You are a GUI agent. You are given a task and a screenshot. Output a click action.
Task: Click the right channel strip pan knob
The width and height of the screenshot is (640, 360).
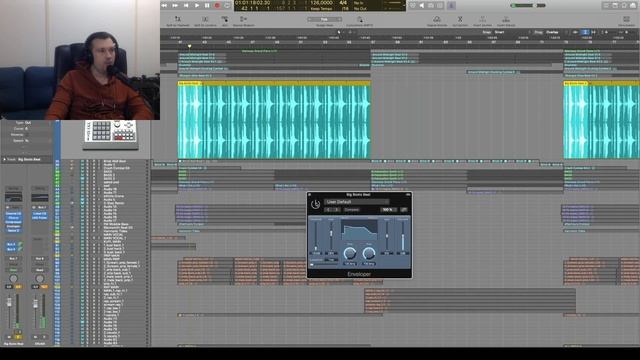click(40, 279)
